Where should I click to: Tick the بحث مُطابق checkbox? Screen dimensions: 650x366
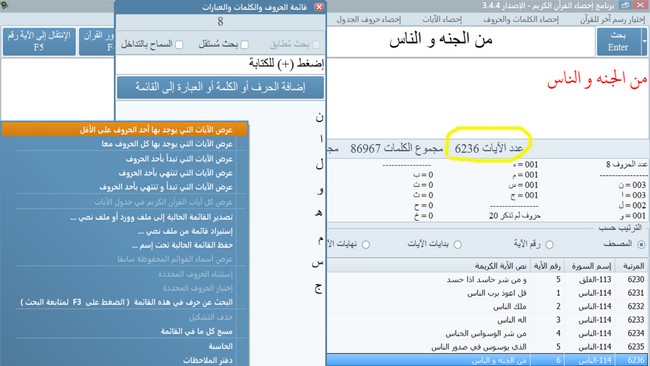(x=316, y=44)
